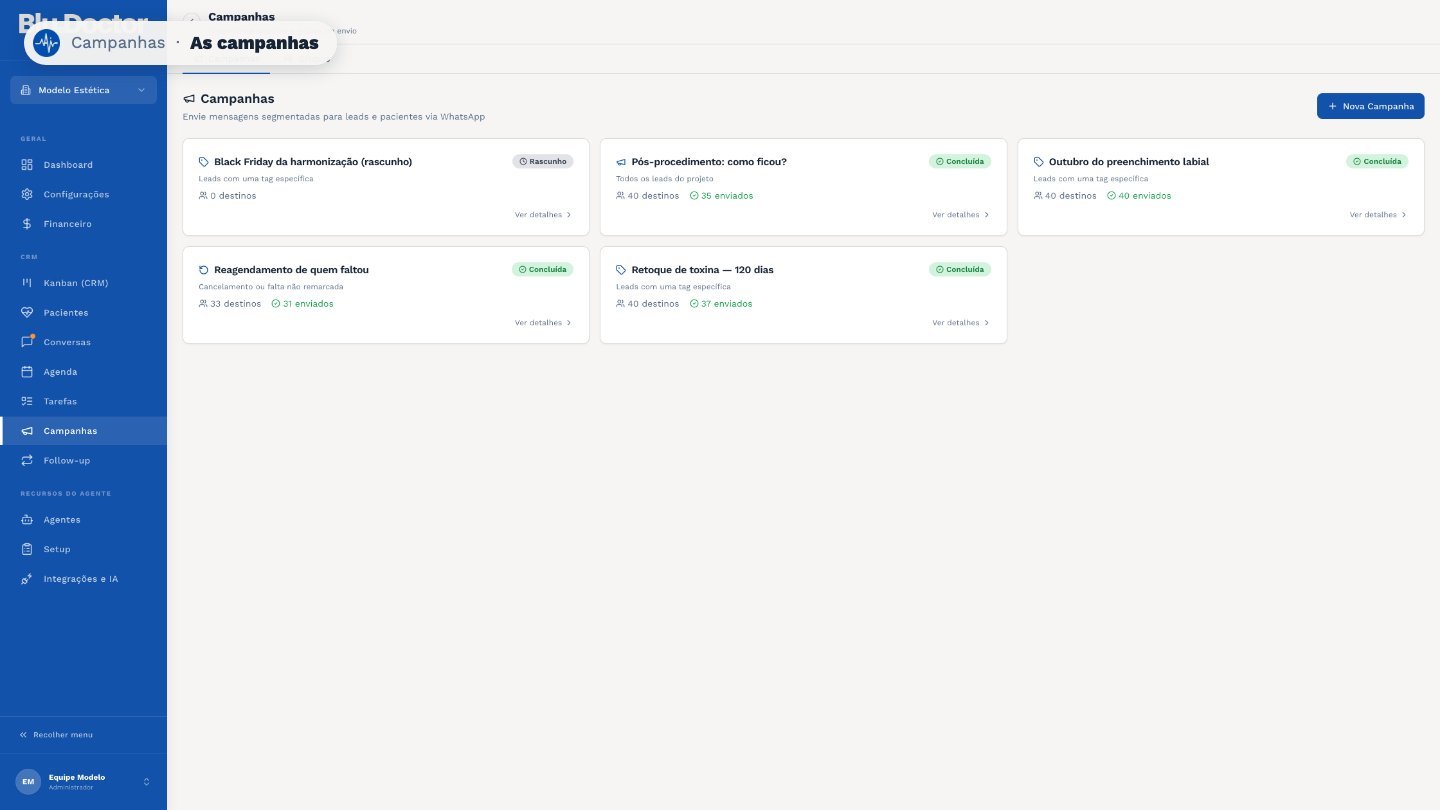Select the Tarefas checklist icon
The image size is (1440, 810).
(x=27, y=401)
